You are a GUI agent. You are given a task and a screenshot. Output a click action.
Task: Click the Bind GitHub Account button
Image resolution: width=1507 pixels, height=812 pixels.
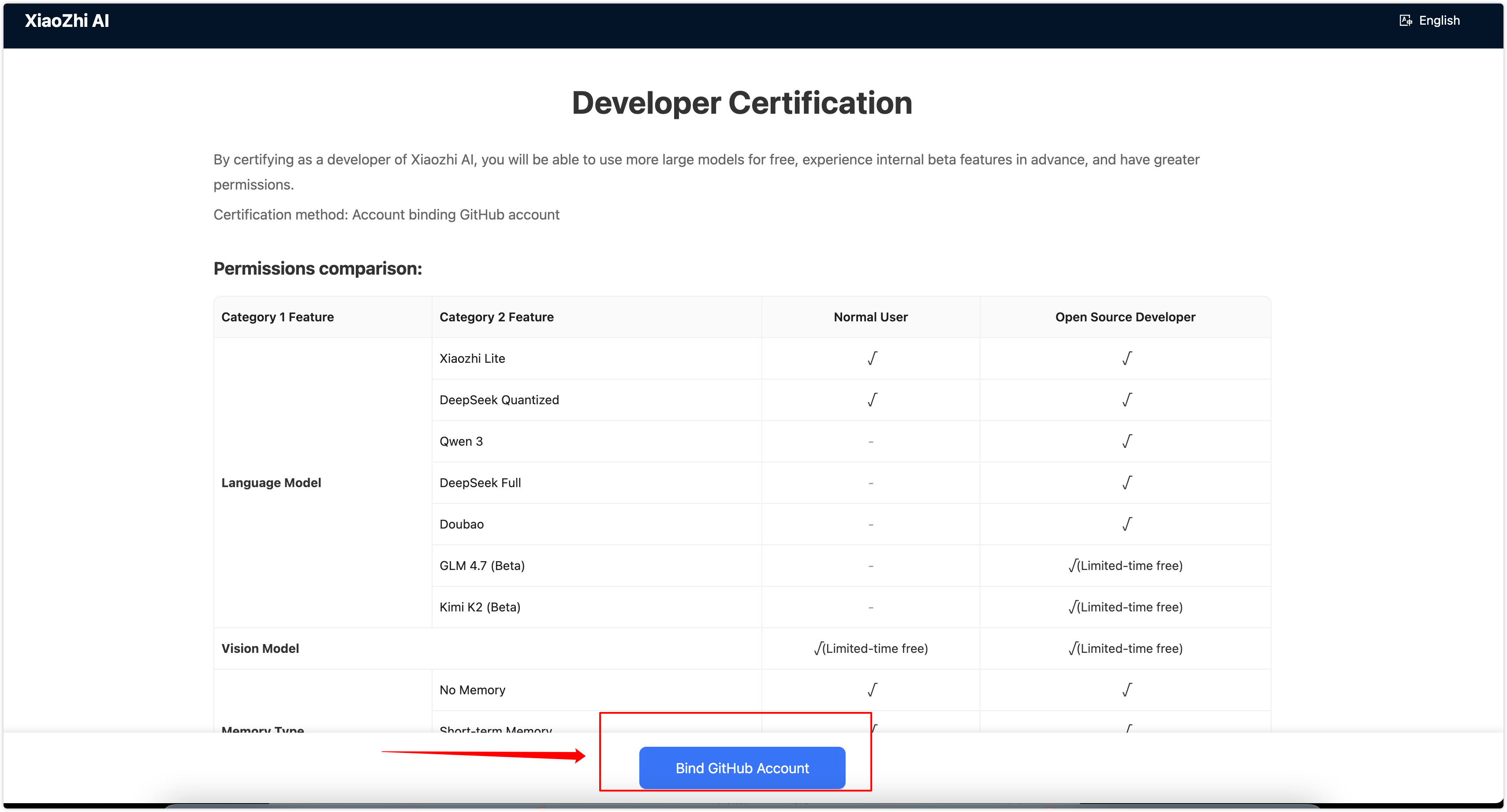click(x=742, y=767)
